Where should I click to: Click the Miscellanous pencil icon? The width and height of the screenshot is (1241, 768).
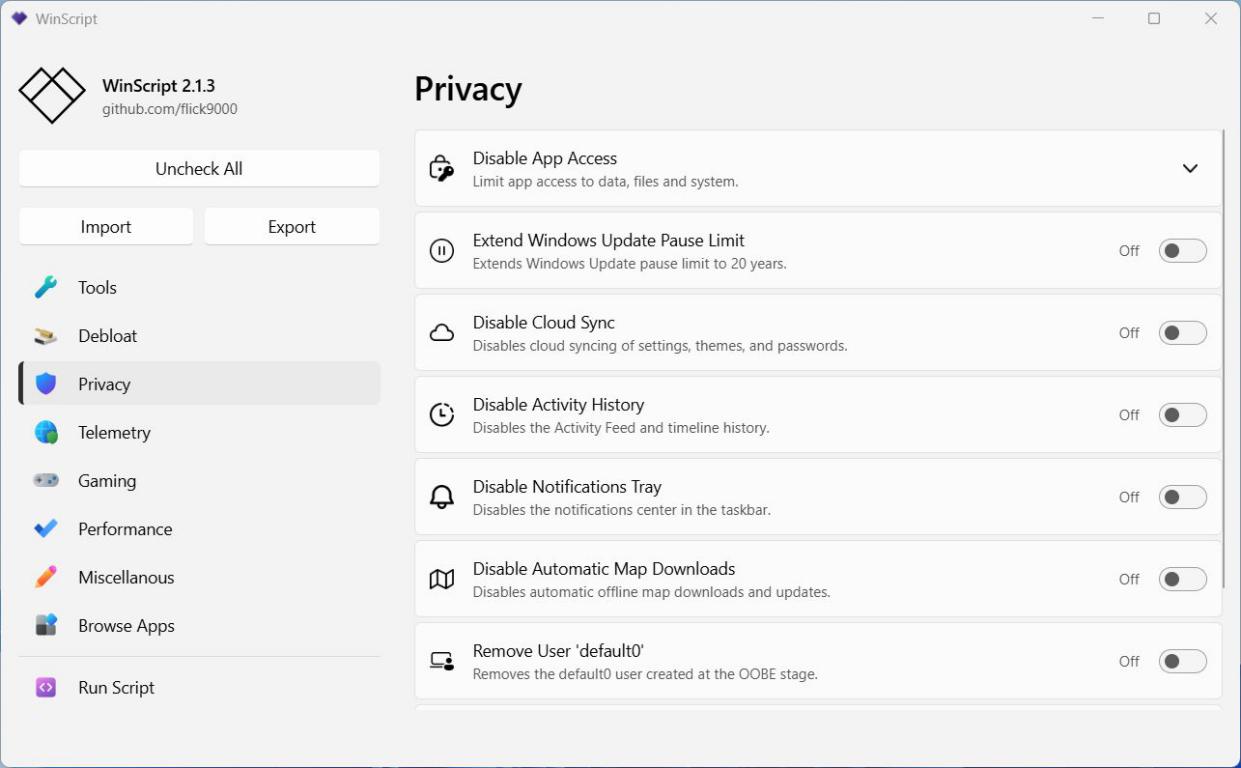click(46, 577)
